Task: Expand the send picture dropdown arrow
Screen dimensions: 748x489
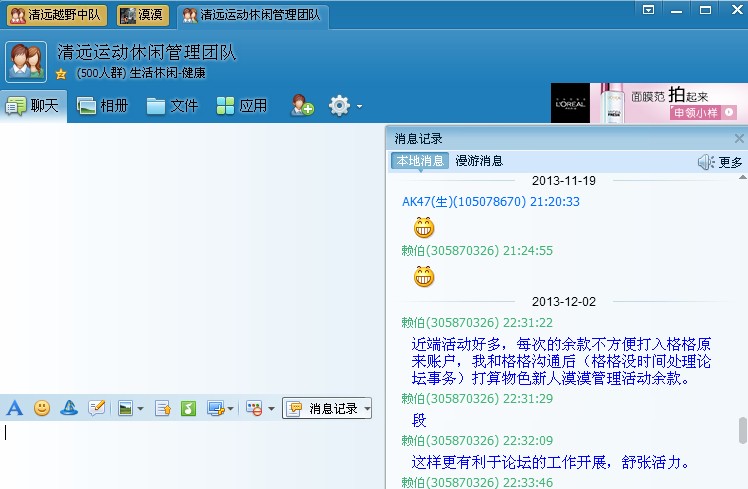Action: coord(140,409)
